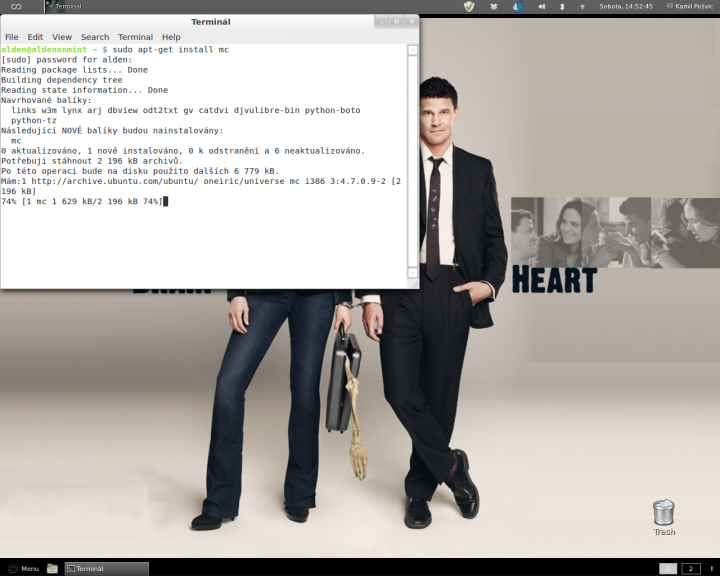Click the terminal vertical scrollbar track
The height and width of the screenshot is (576, 720).
(413, 161)
